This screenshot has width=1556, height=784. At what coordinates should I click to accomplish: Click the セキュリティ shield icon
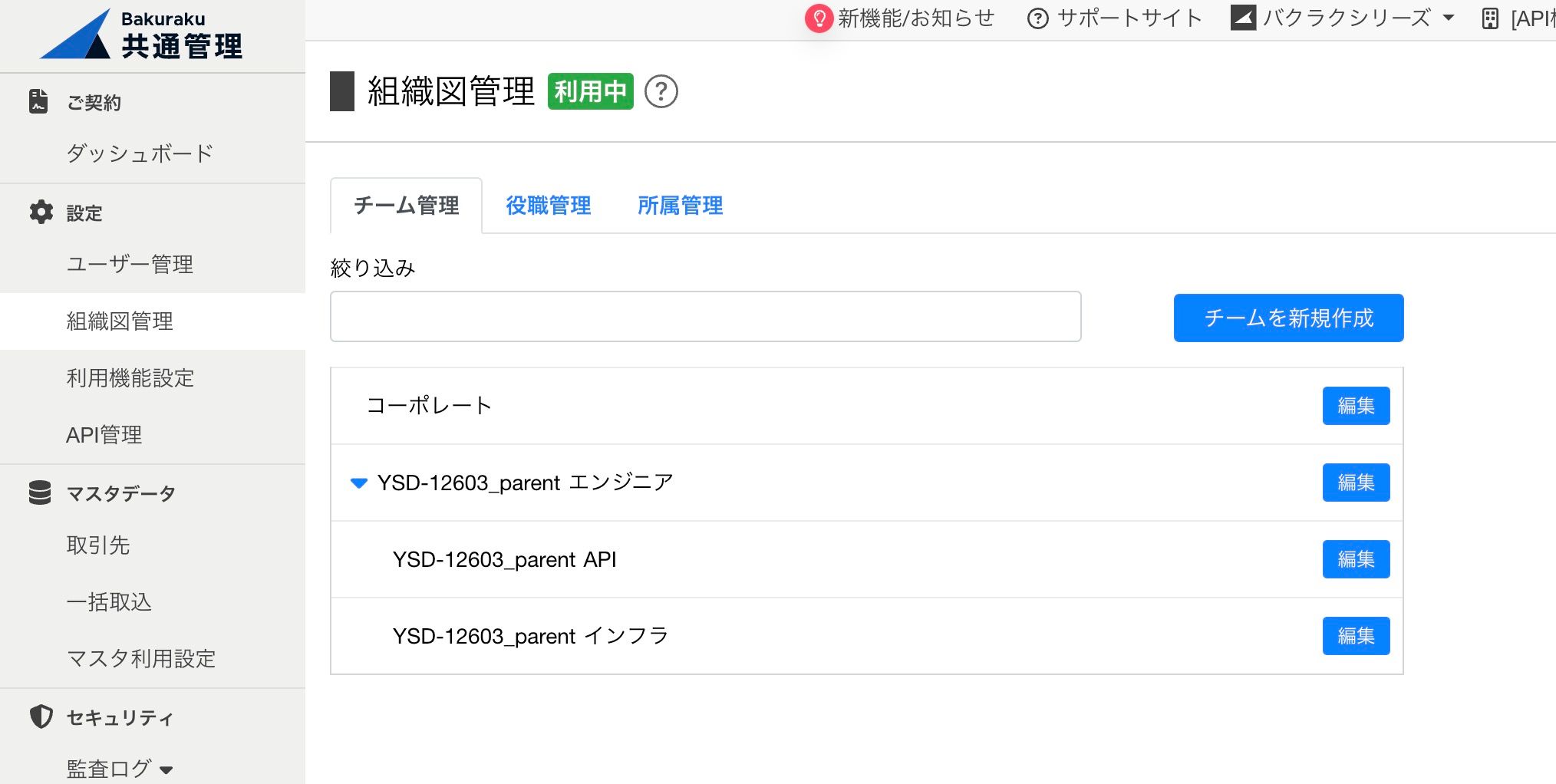tap(40, 716)
